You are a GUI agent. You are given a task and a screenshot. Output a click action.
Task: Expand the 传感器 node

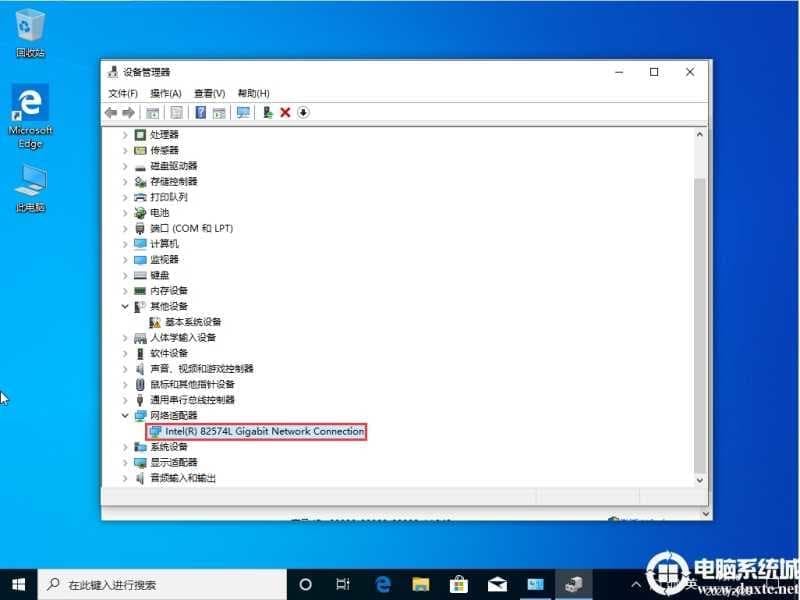(125, 151)
